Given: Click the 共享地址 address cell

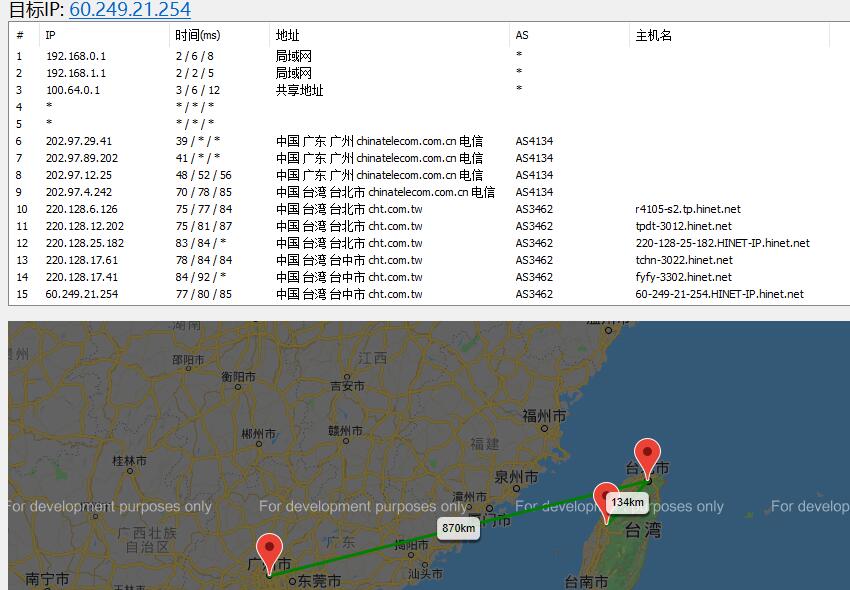Looking at the screenshot, I should 299,90.
